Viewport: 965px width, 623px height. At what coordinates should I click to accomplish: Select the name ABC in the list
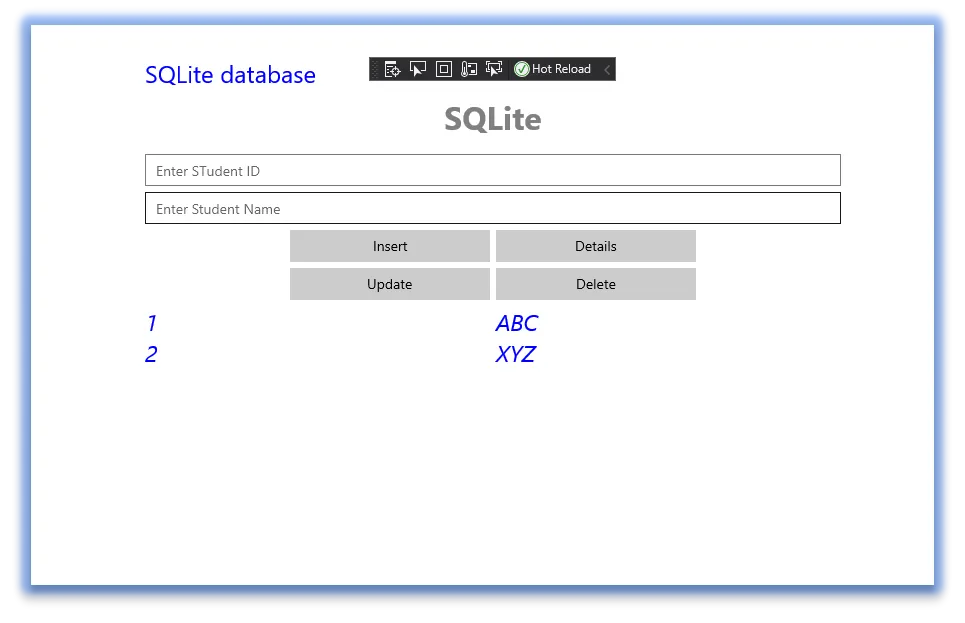point(517,323)
